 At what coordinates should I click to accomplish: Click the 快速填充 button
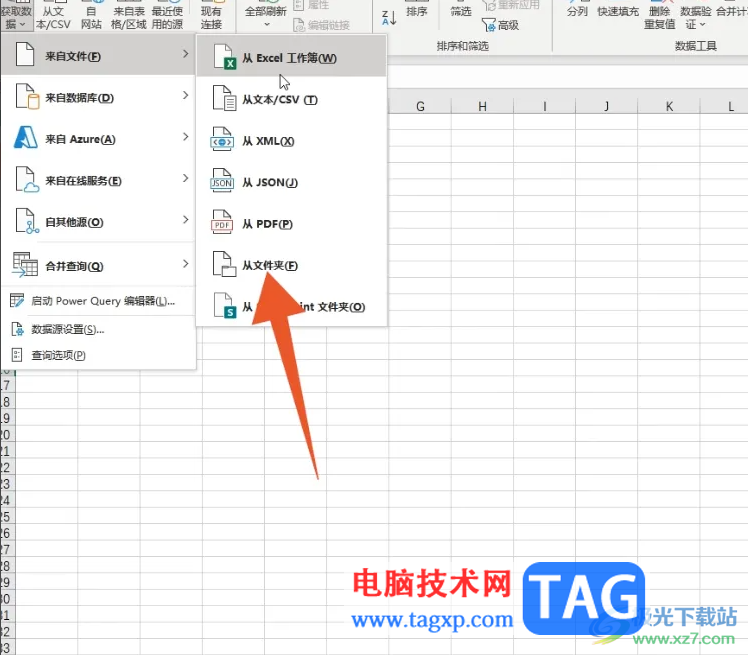(x=618, y=11)
